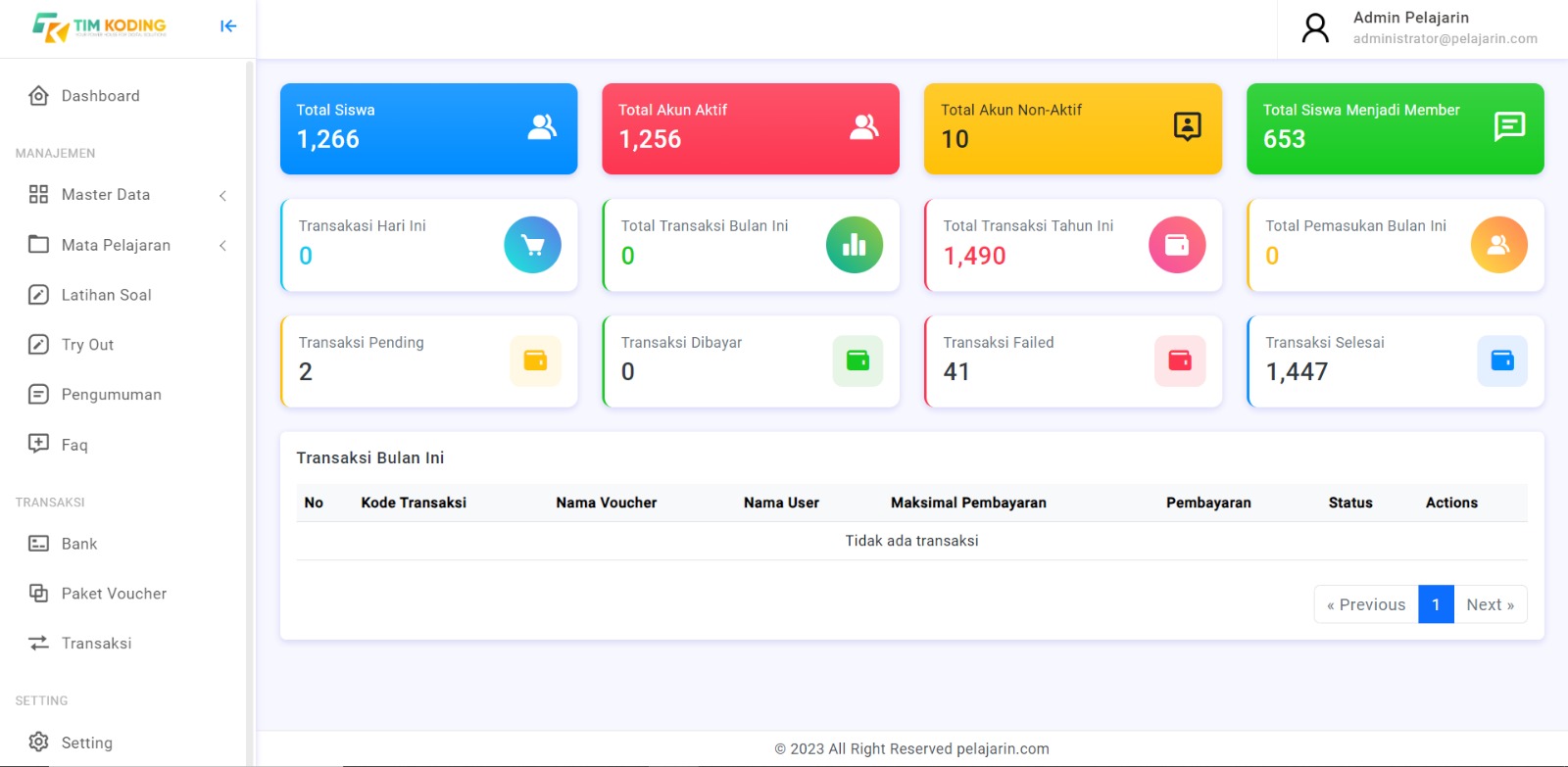
Task: Click the users icon on Total Akun Aktif card
Action: click(x=864, y=126)
